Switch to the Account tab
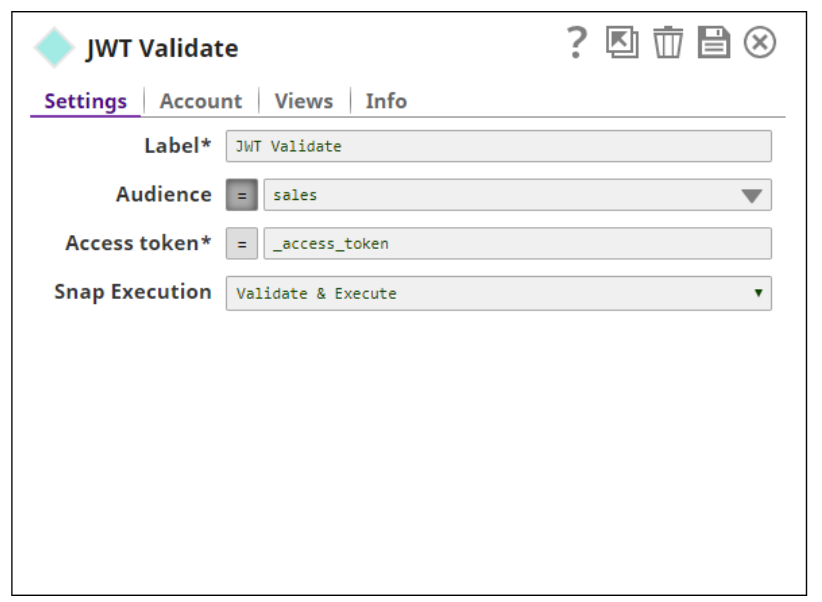This screenshot has width=822, height=602. click(200, 101)
